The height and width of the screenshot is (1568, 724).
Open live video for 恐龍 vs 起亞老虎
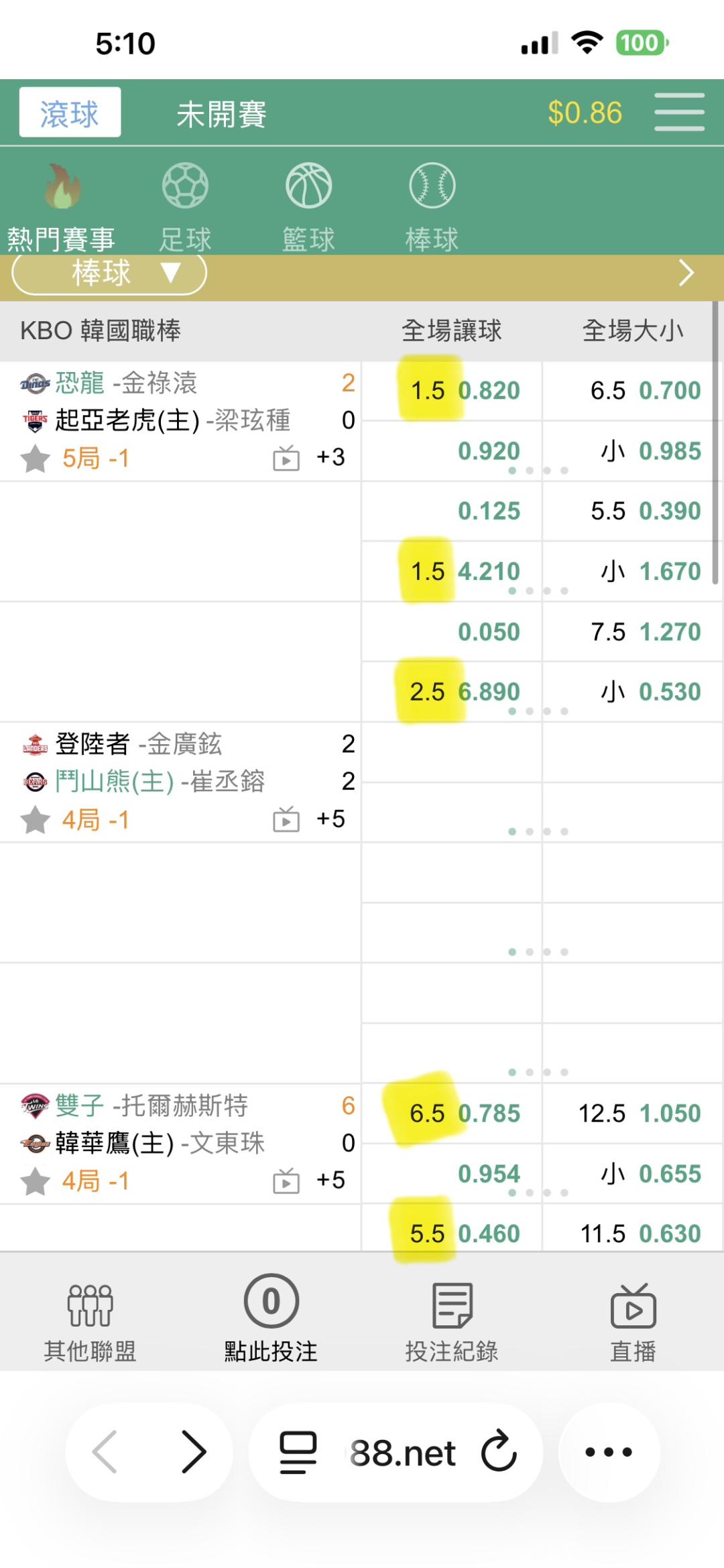[286, 459]
